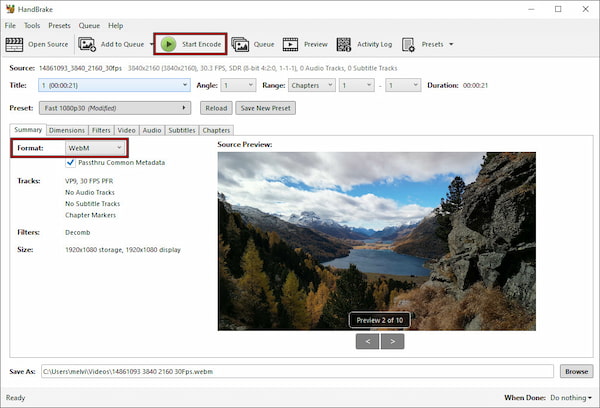Click the Browse button
This screenshot has width=600, height=408.
click(577, 371)
